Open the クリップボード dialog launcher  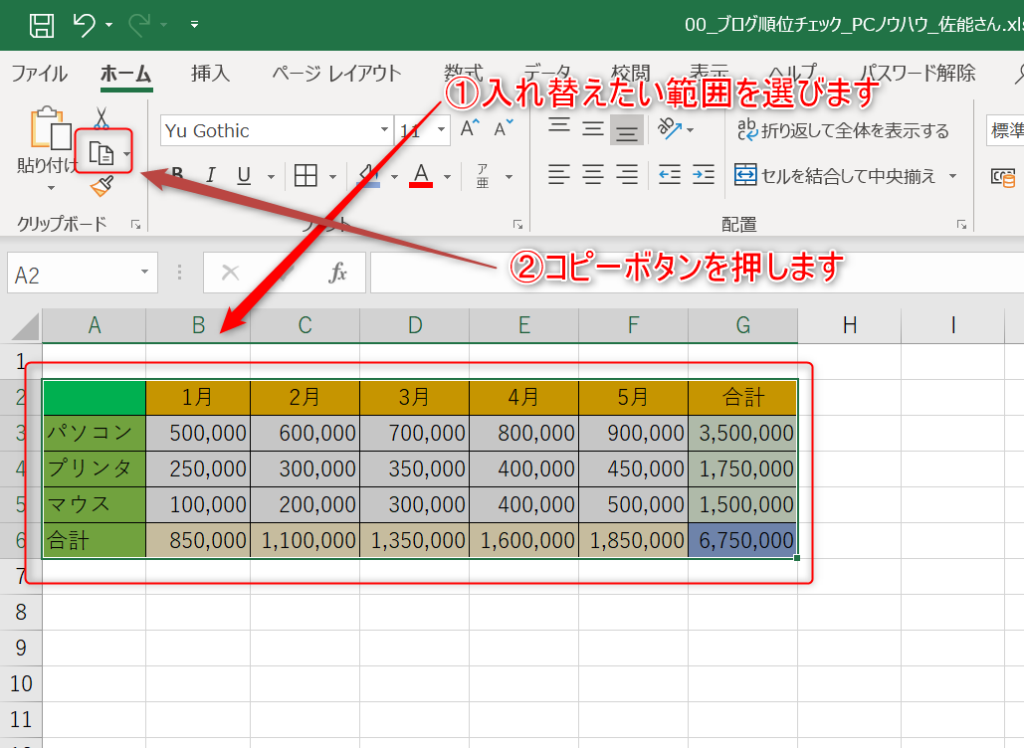136,225
